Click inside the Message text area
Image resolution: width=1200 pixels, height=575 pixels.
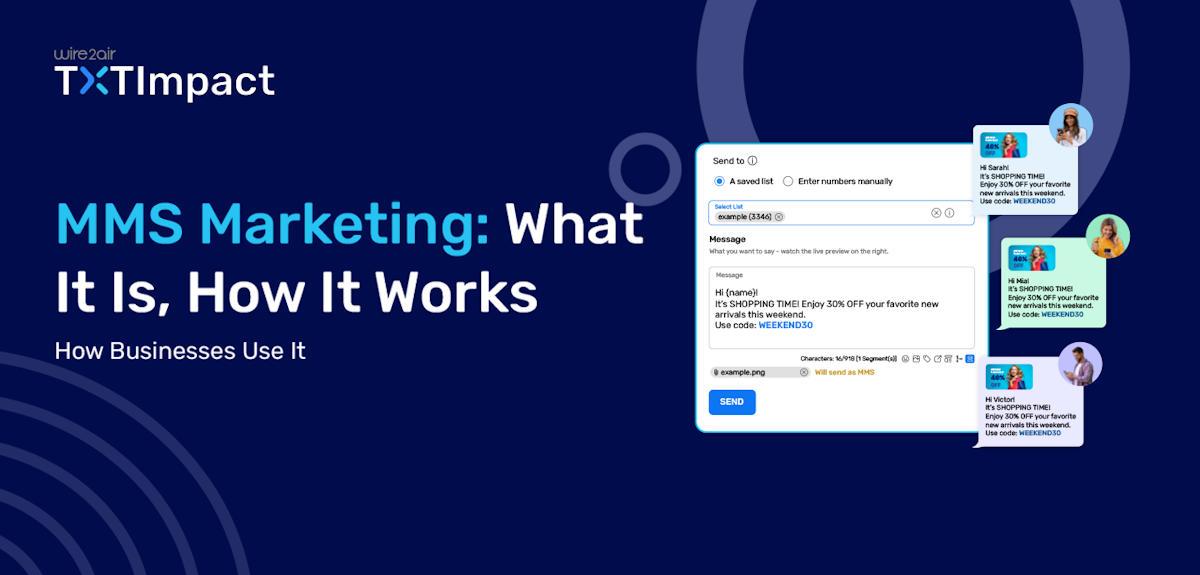pyautogui.click(x=841, y=307)
